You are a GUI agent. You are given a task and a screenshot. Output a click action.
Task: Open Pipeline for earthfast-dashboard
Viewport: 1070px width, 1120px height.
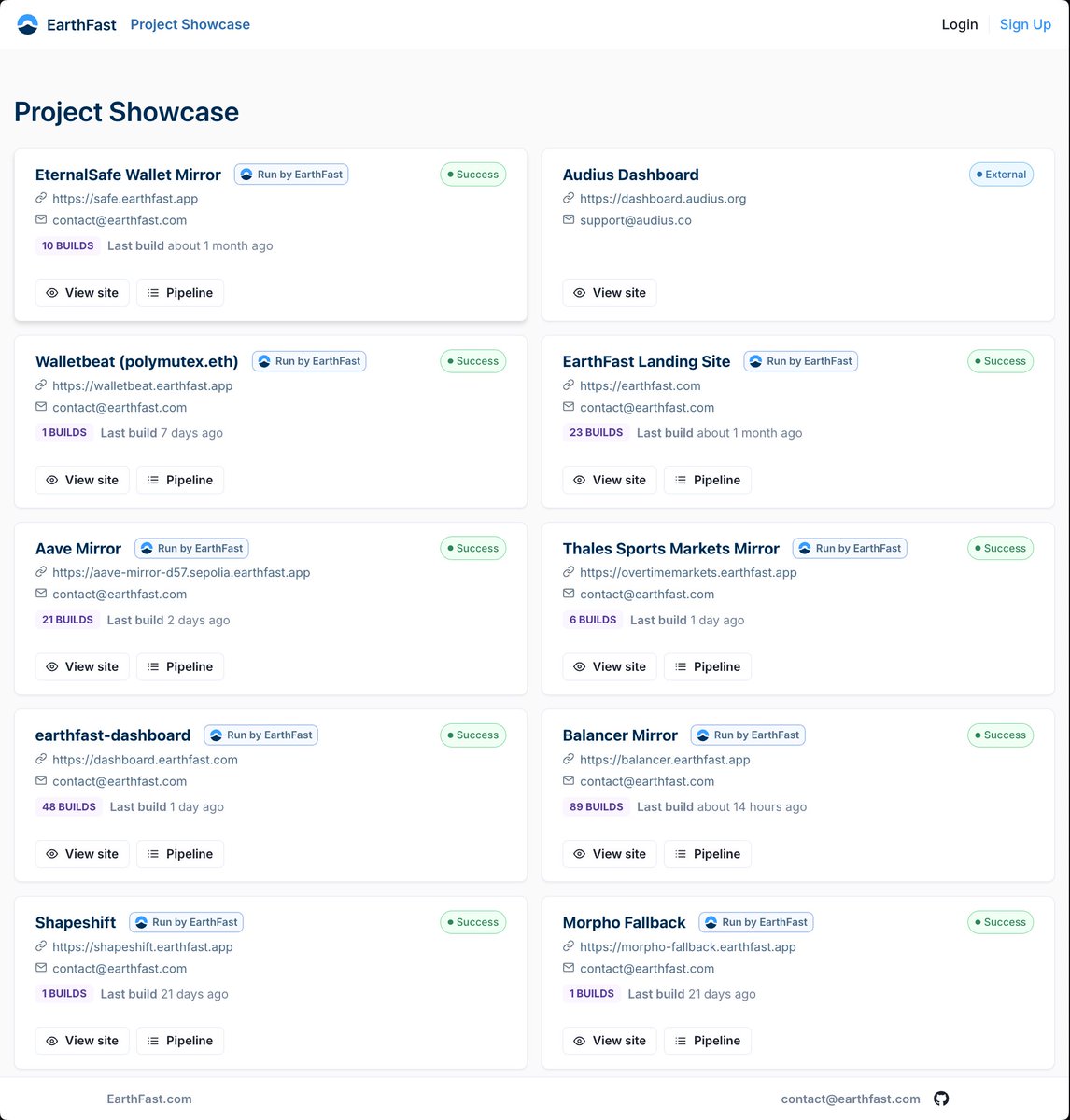pyautogui.click(x=180, y=854)
